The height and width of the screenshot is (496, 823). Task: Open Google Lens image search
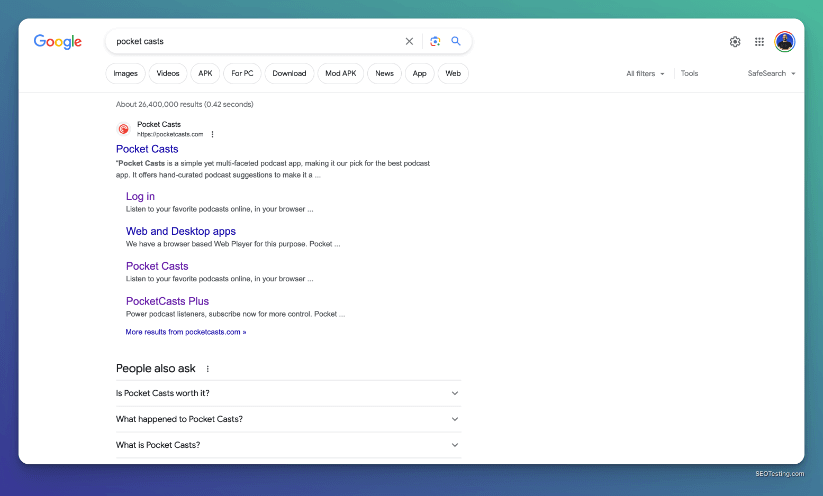(435, 41)
